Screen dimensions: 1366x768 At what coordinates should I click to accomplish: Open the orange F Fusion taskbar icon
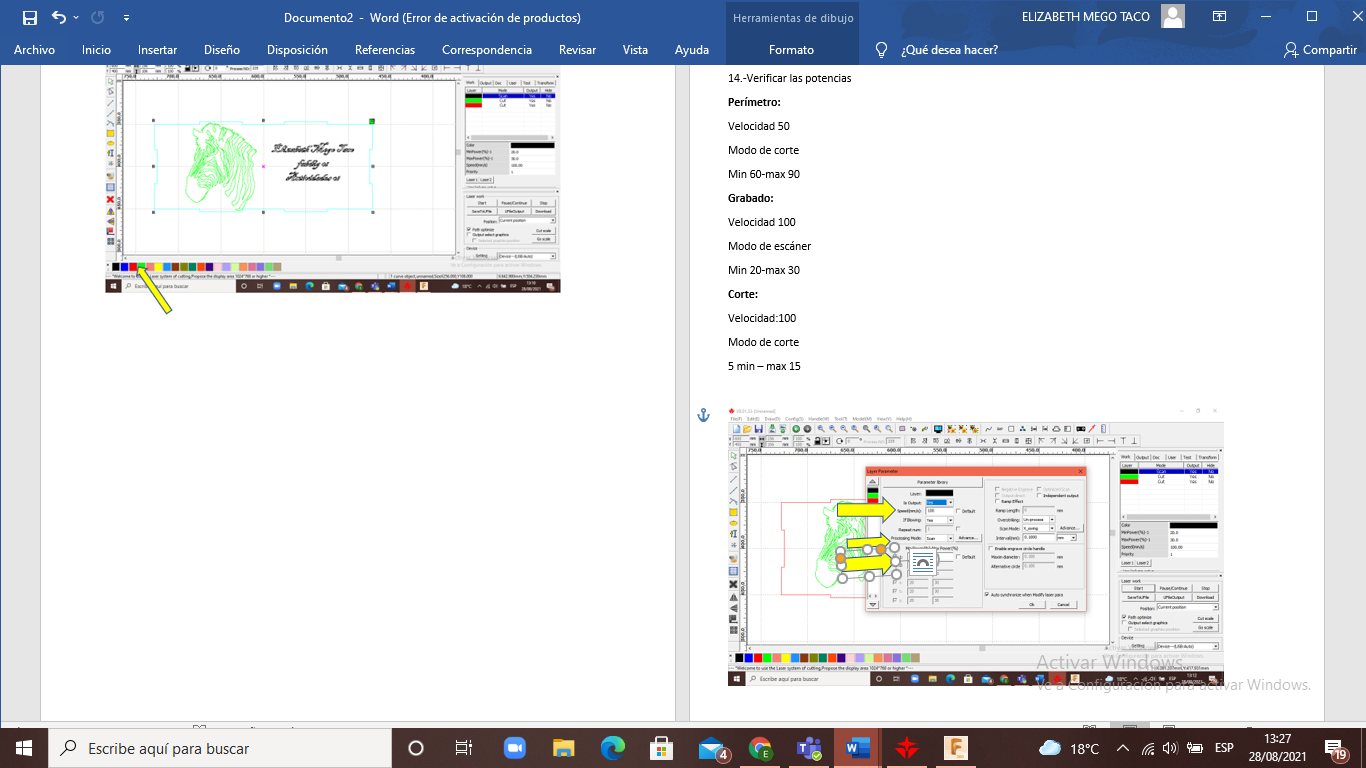pyautogui.click(x=956, y=748)
